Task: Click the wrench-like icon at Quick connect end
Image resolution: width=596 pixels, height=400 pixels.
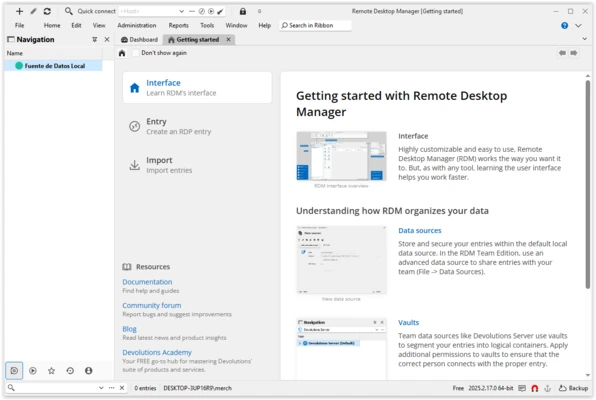Action: tap(220, 11)
